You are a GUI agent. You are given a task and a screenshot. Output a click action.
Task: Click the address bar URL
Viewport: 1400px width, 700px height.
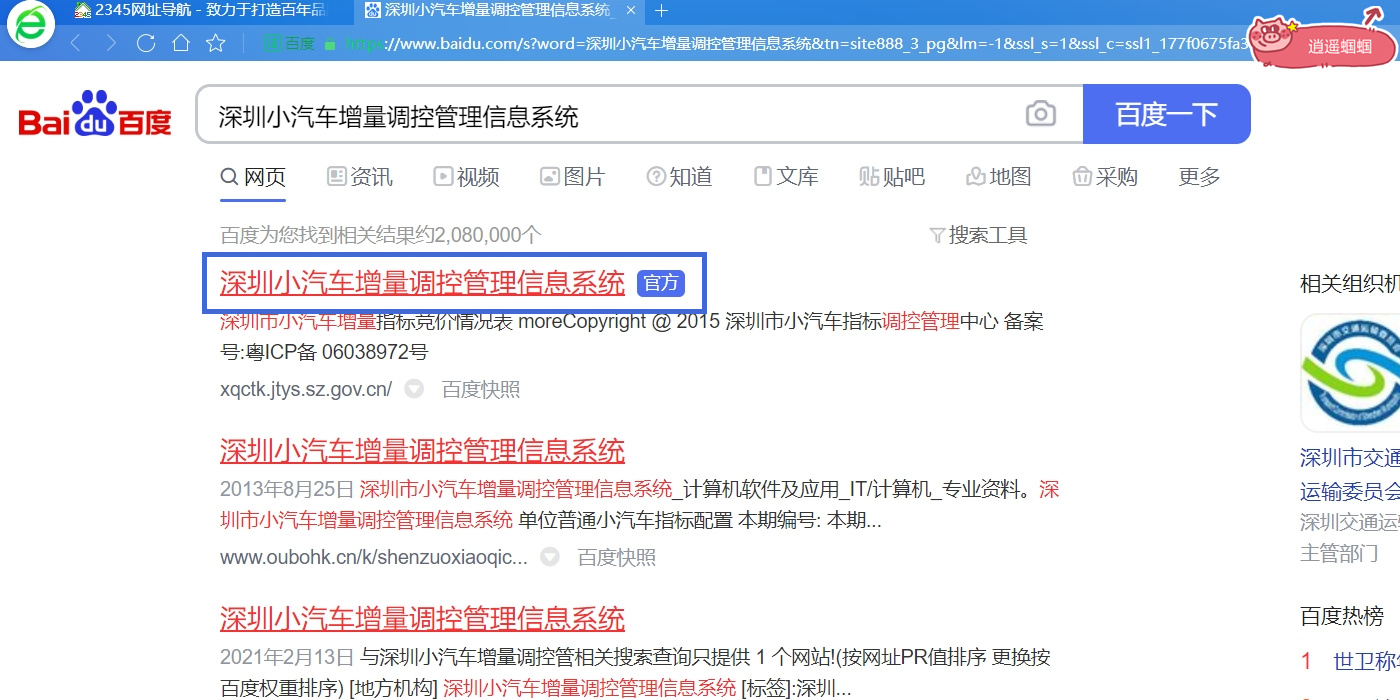coord(795,43)
